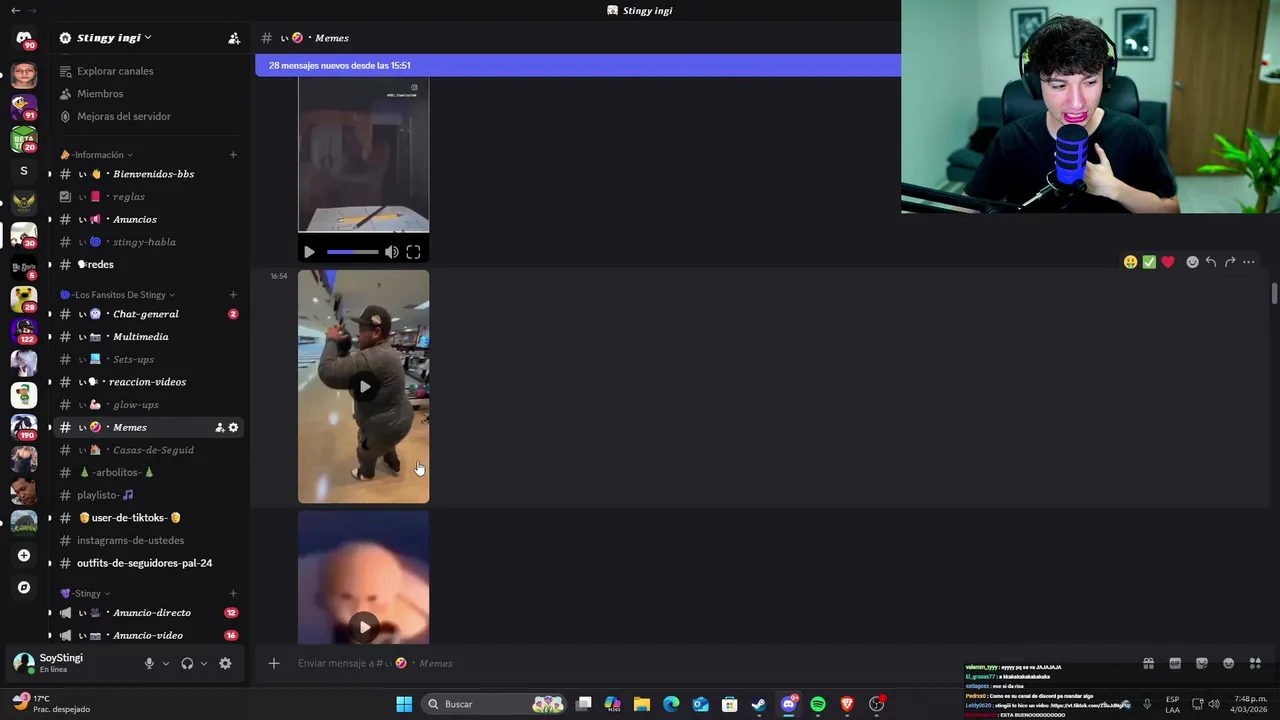The image size is (1280, 720).
Task: Click the 28 mensajes nuevos banner
Action: tap(578, 65)
